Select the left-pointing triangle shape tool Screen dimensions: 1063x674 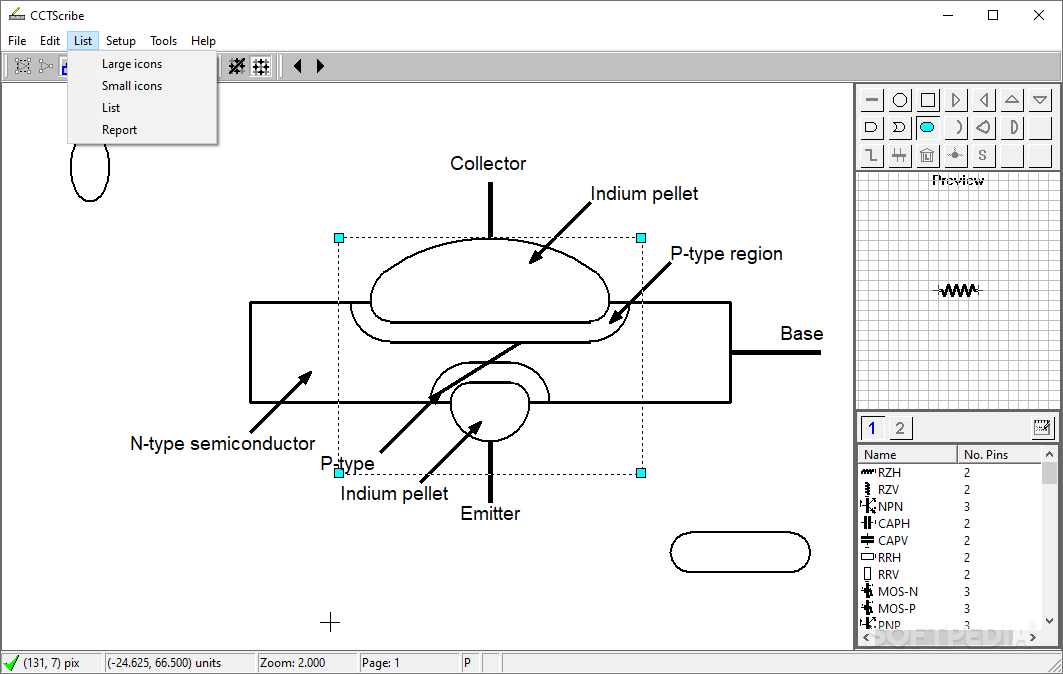pos(983,100)
